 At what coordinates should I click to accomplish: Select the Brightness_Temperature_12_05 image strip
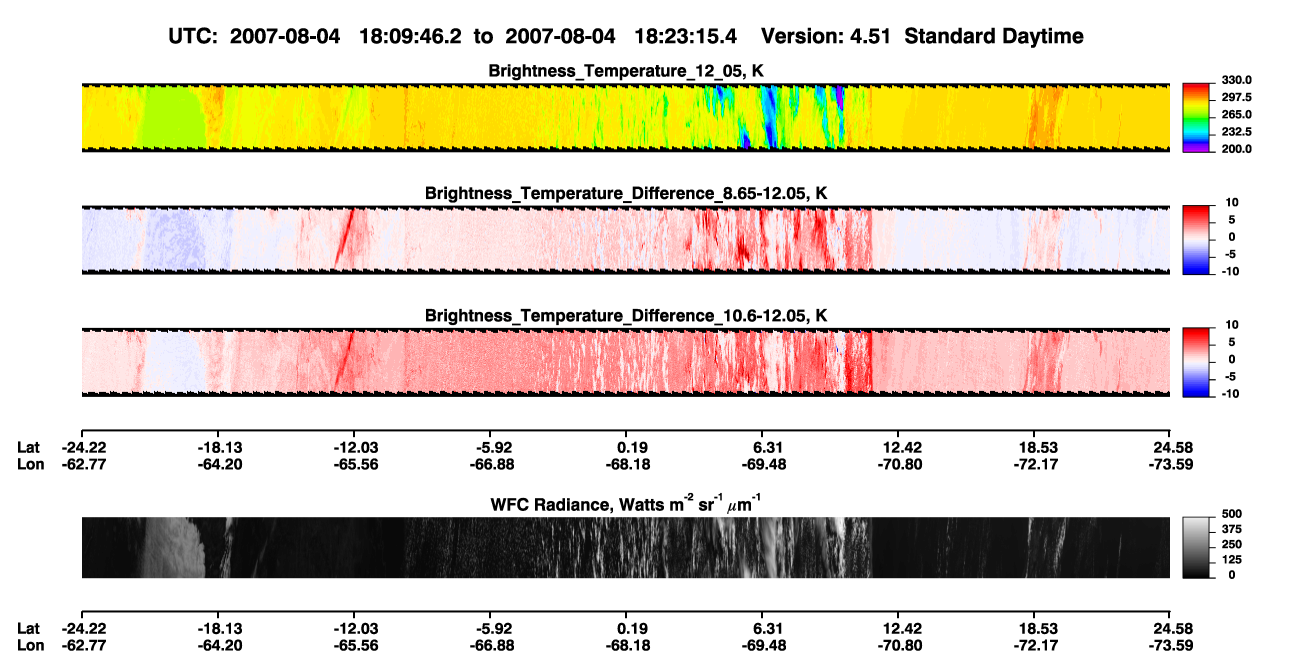(626, 117)
